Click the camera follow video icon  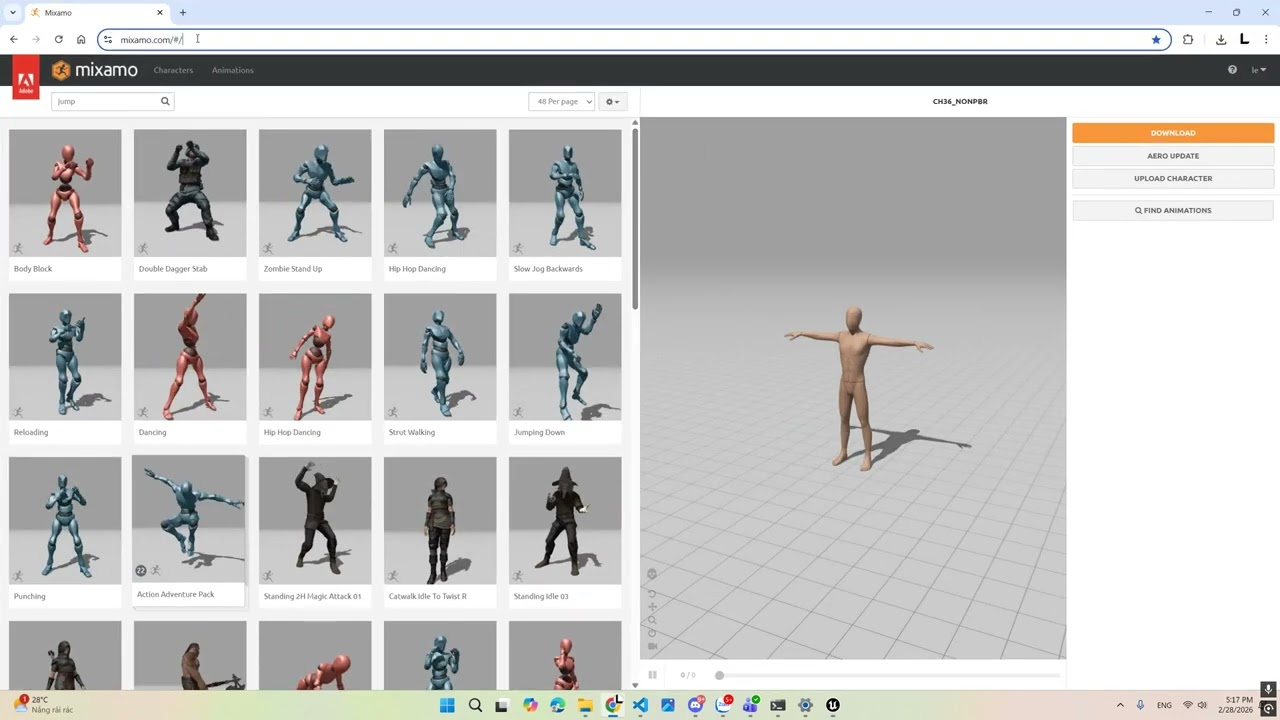[652, 646]
